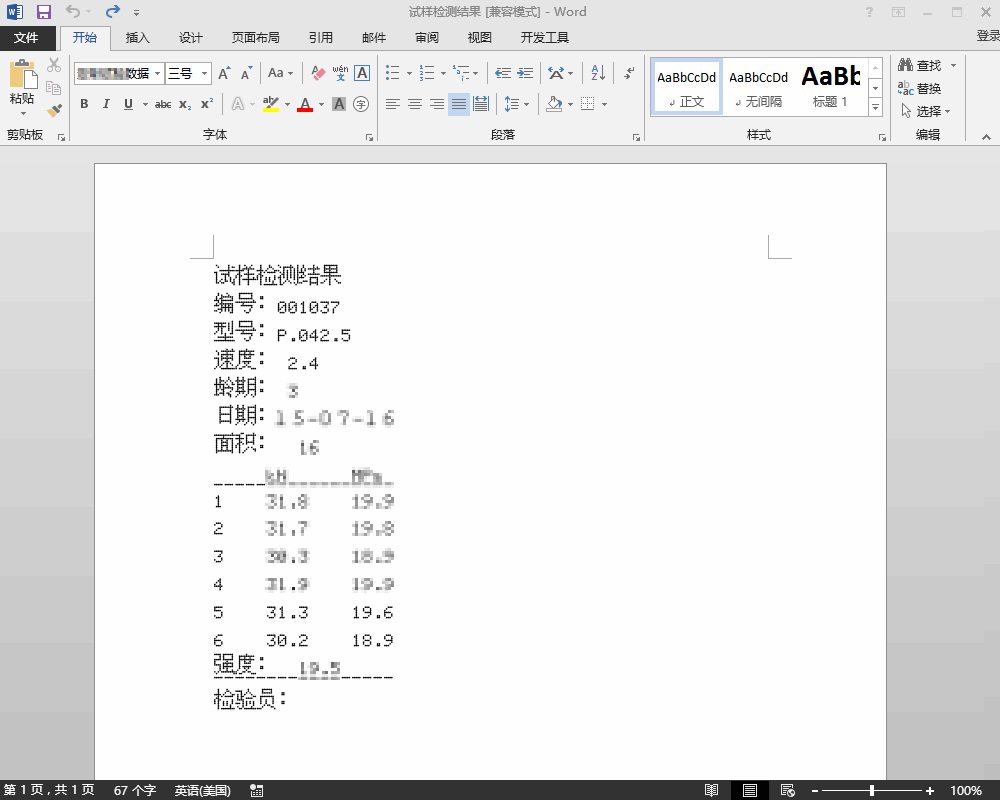Align text to the left
This screenshot has height=800, width=1000.
[x=393, y=104]
